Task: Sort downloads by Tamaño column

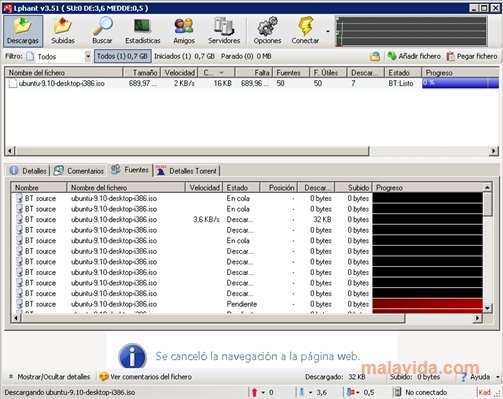Action: pyautogui.click(x=142, y=72)
